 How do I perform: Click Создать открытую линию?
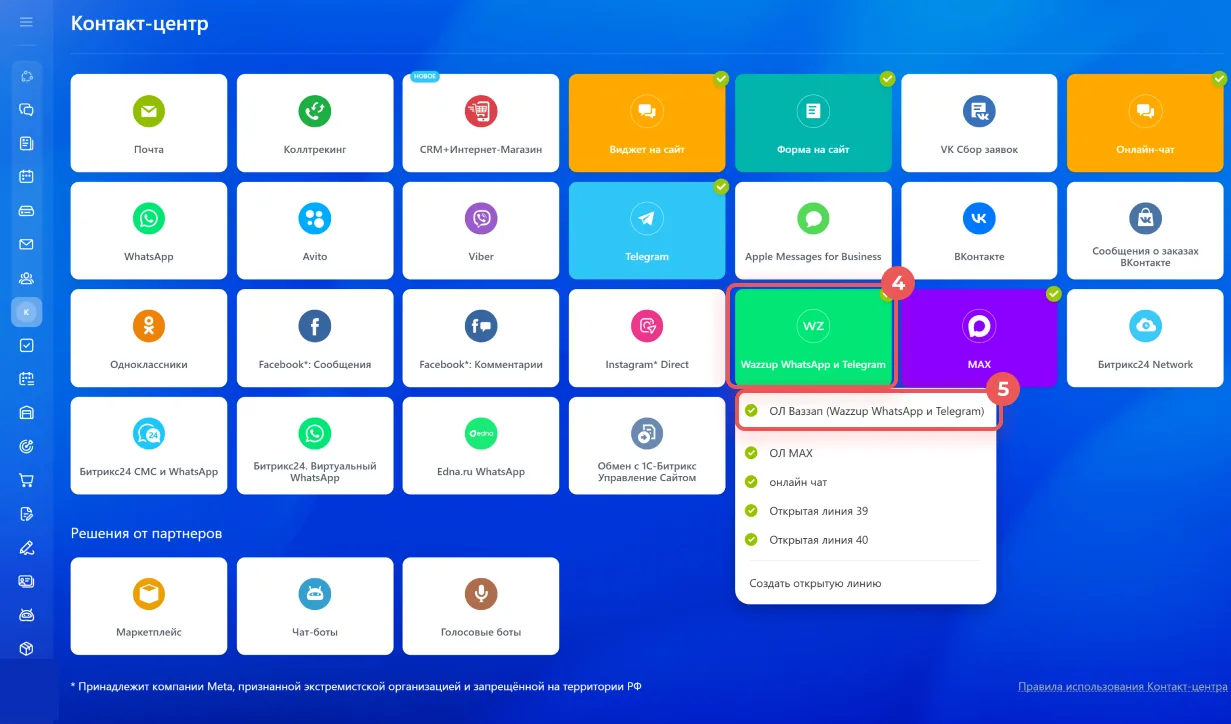(815, 583)
